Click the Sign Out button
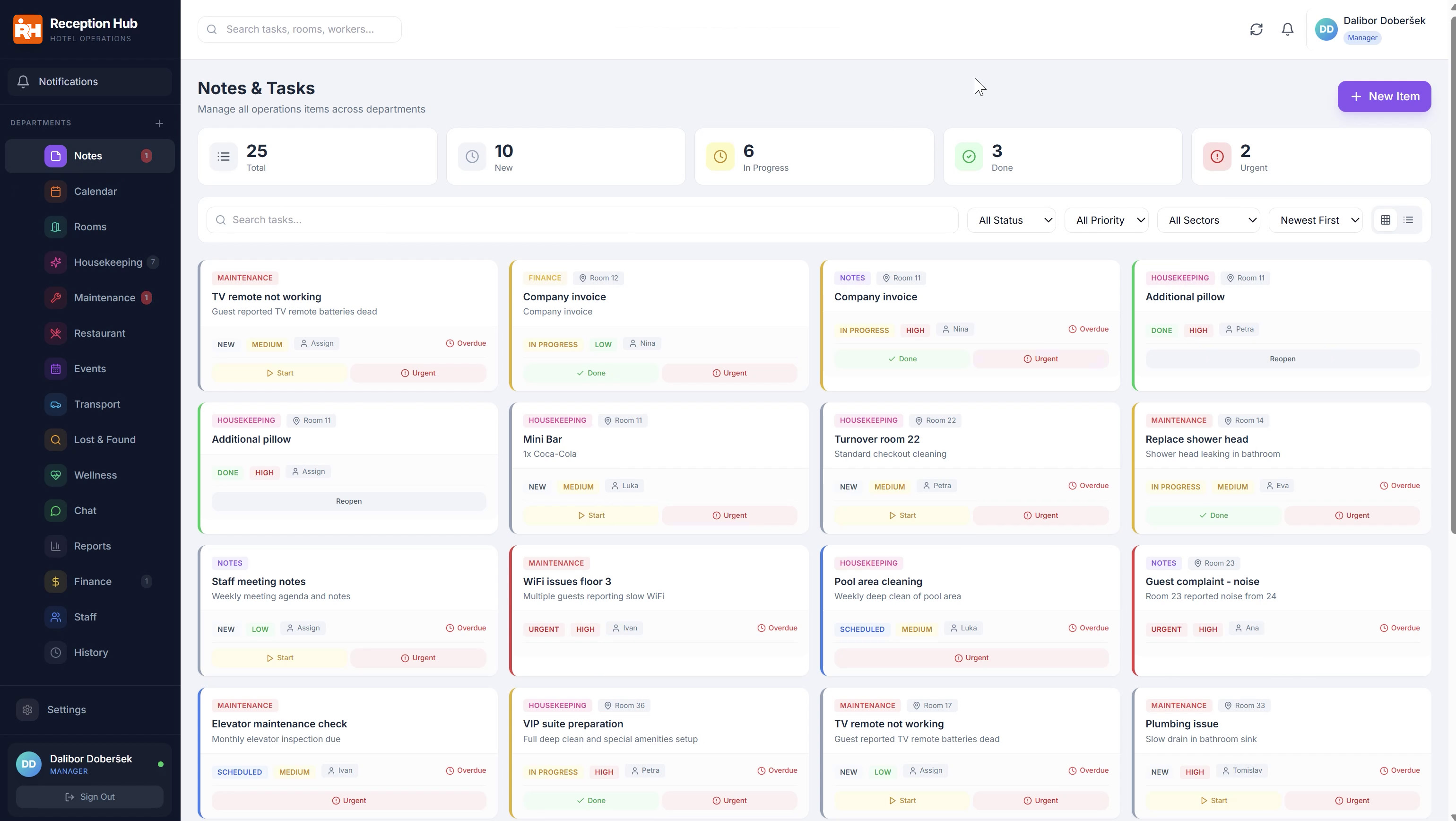This screenshot has width=1456, height=821. (90, 797)
